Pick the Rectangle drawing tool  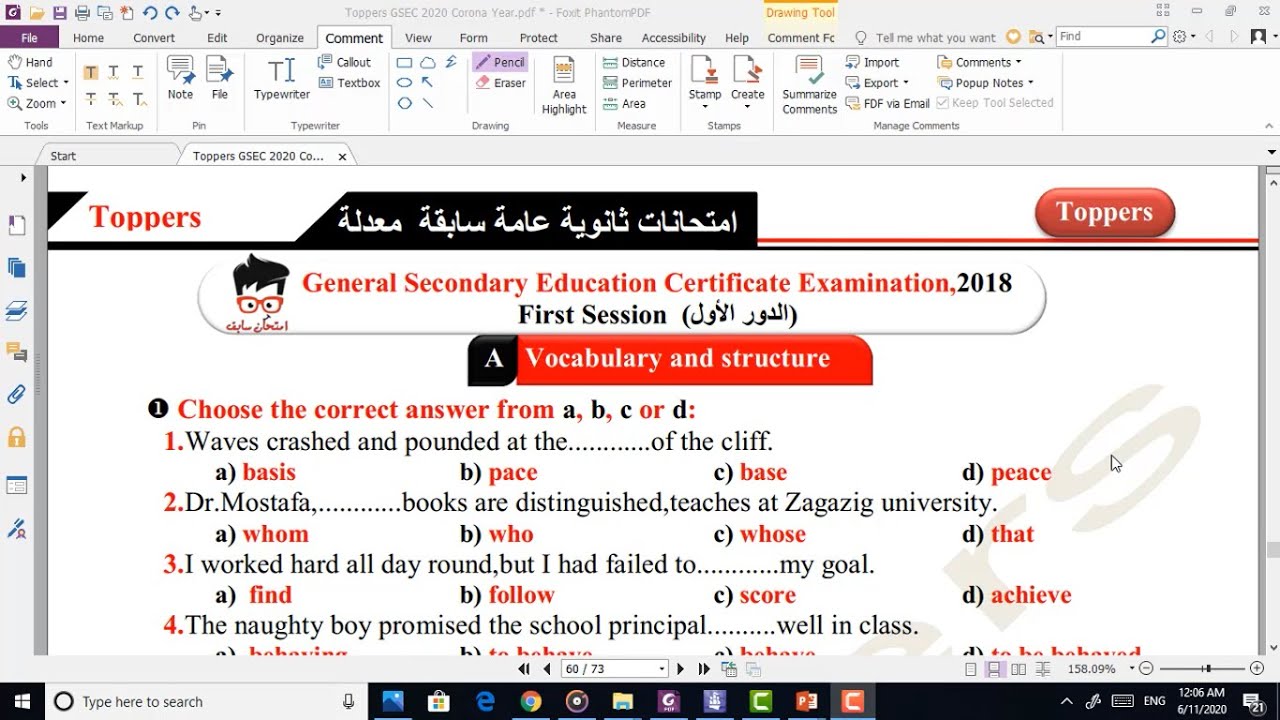pos(405,62)
